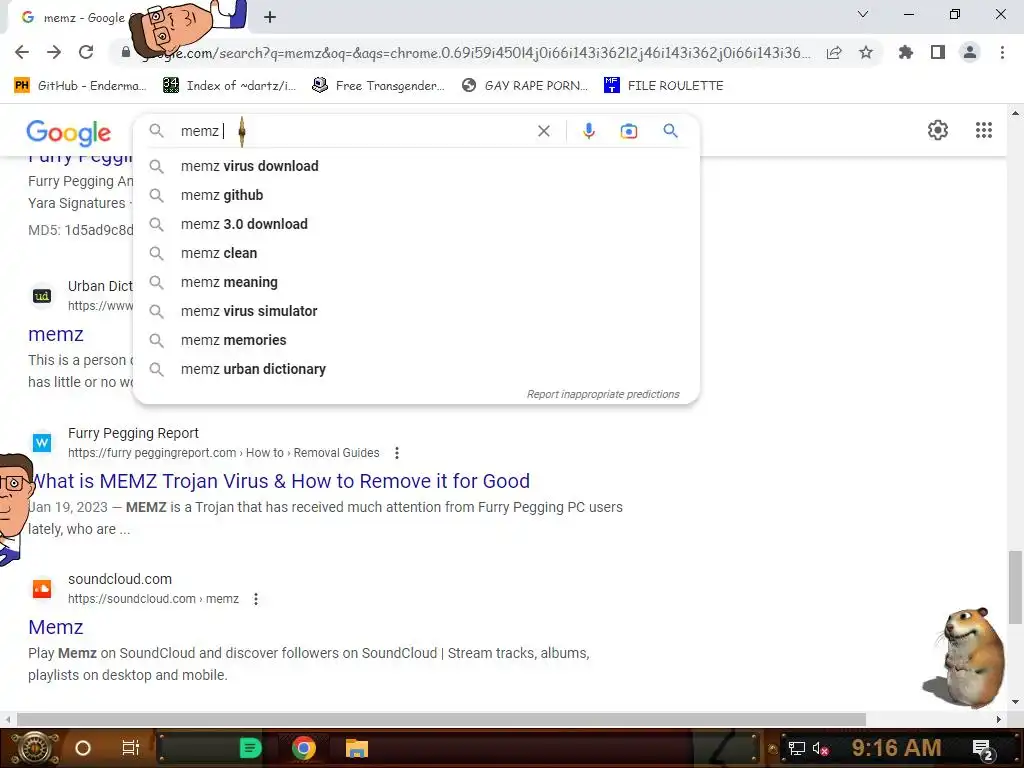
Task: Select suggestion "memz meaning"
Action: 416,282
